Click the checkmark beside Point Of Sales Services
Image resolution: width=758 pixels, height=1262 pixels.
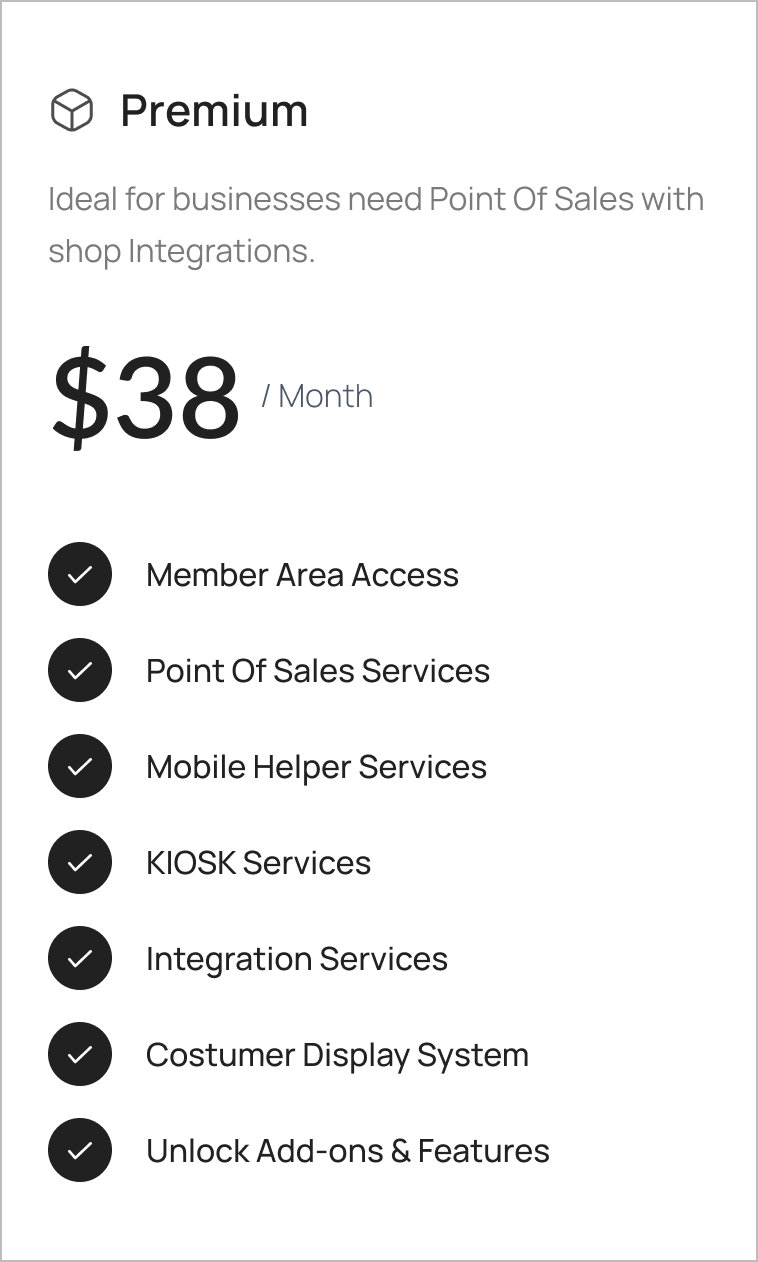79,670
